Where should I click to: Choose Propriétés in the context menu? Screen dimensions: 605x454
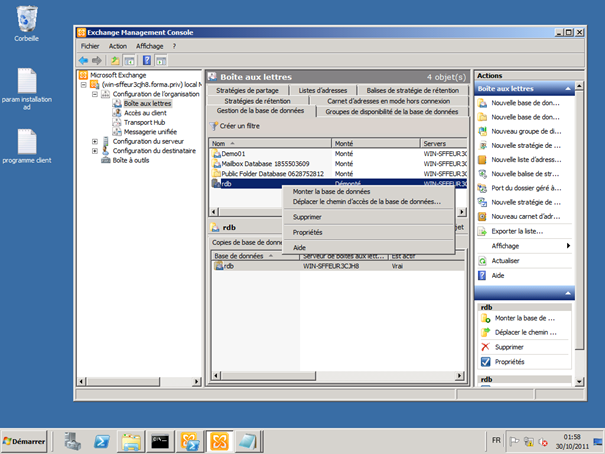pos(368,232)
